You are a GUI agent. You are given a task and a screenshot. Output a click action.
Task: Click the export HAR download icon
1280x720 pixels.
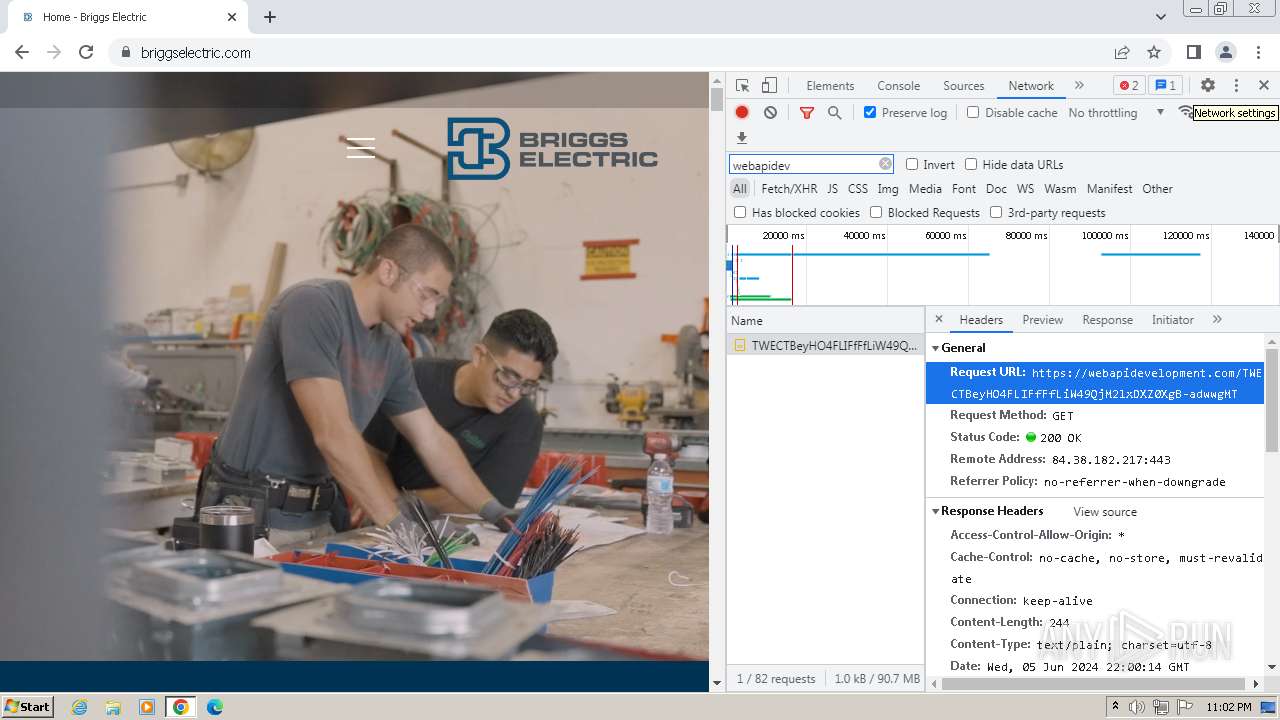(x=742, y=138)
